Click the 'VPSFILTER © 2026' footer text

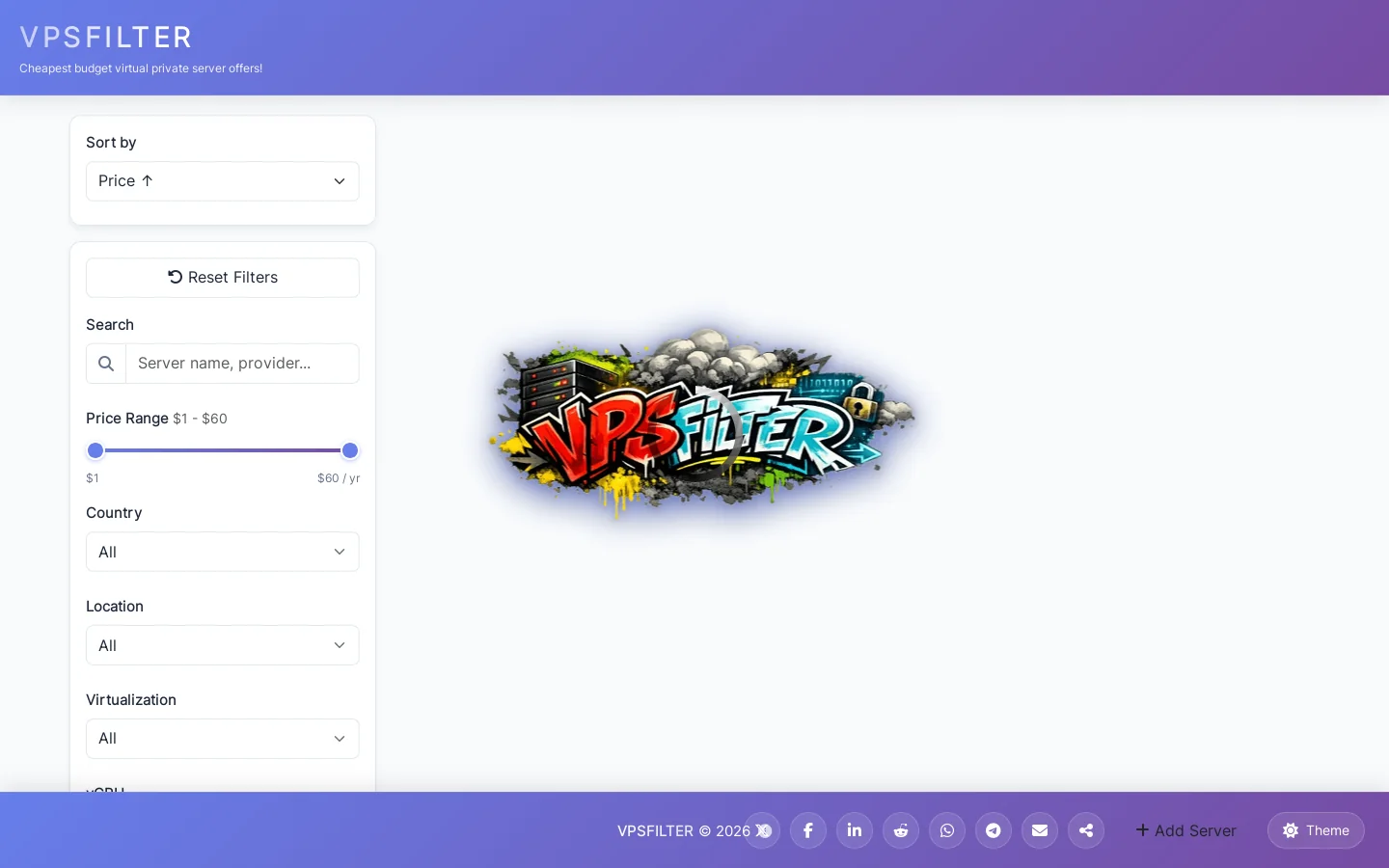coord(684,830)
